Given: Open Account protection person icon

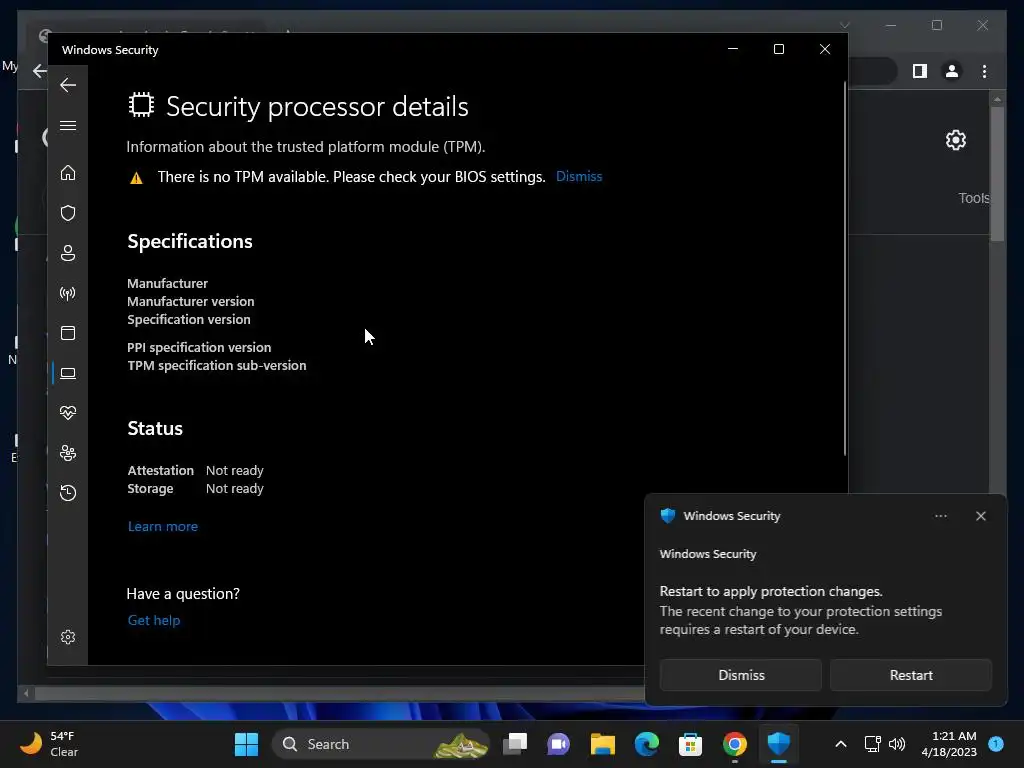Looking at the screenshot, I should point(68,253).
